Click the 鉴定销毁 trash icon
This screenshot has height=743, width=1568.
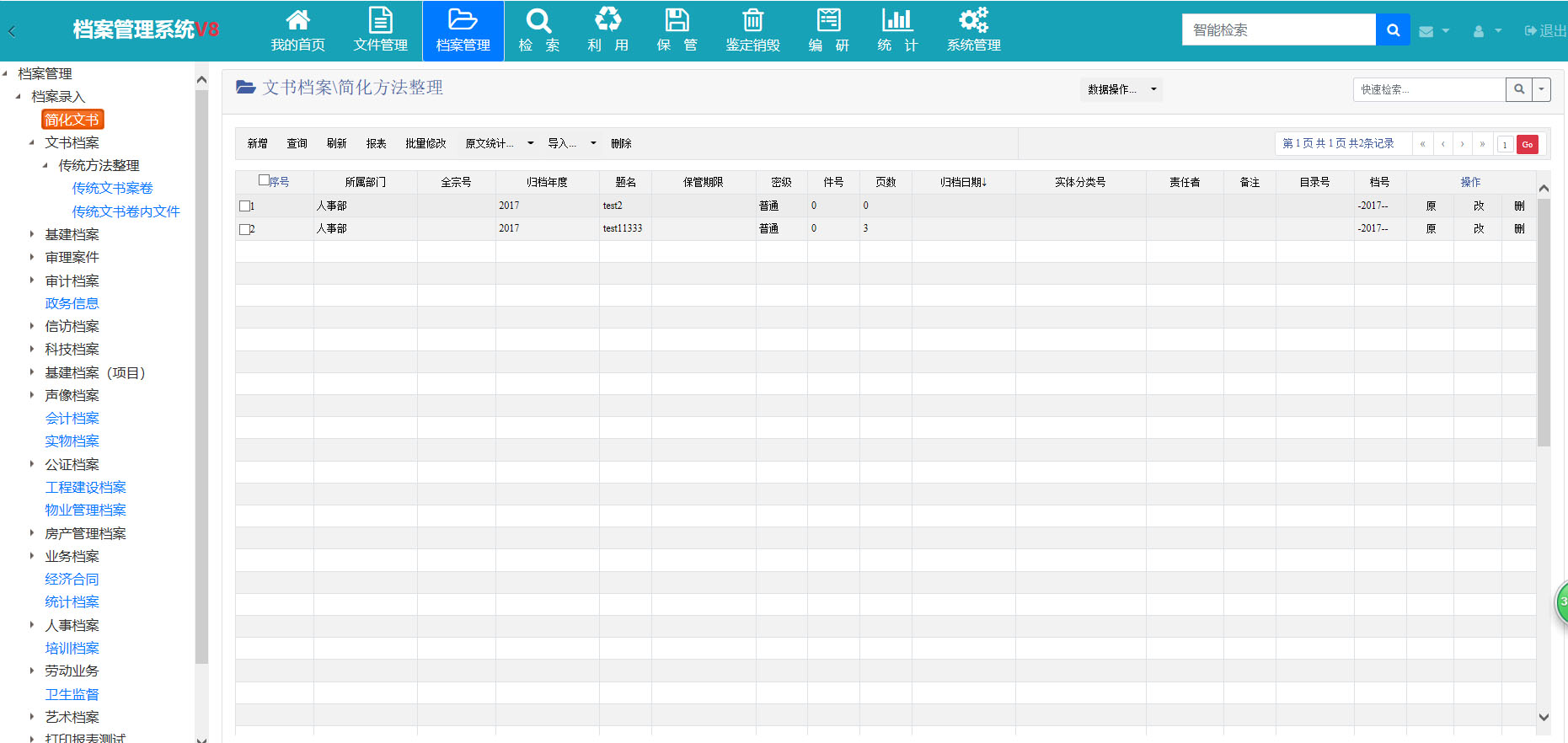point(752,20)
